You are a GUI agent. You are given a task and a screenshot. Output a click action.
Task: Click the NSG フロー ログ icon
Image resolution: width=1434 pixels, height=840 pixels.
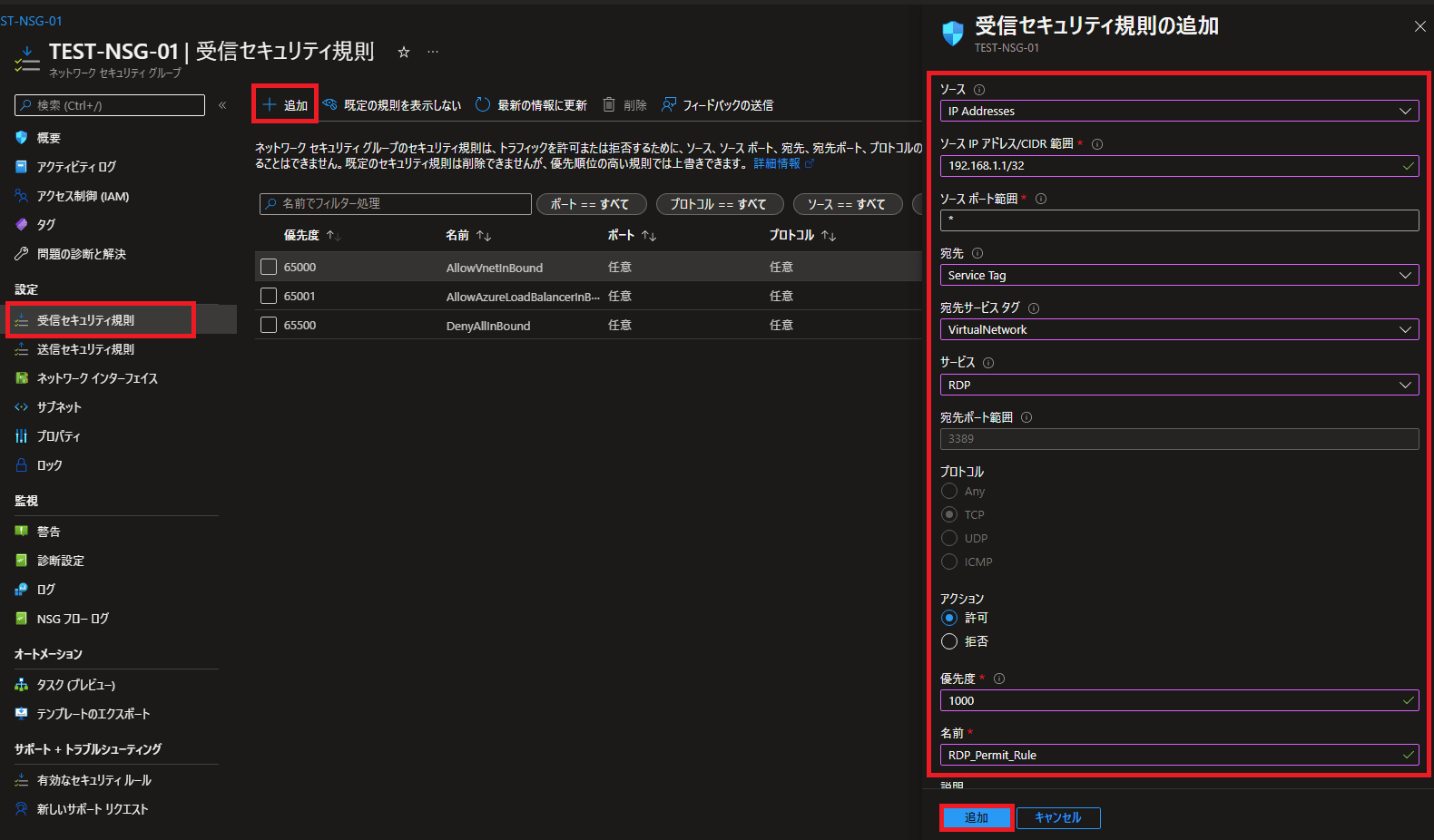(x=22, y=619)
